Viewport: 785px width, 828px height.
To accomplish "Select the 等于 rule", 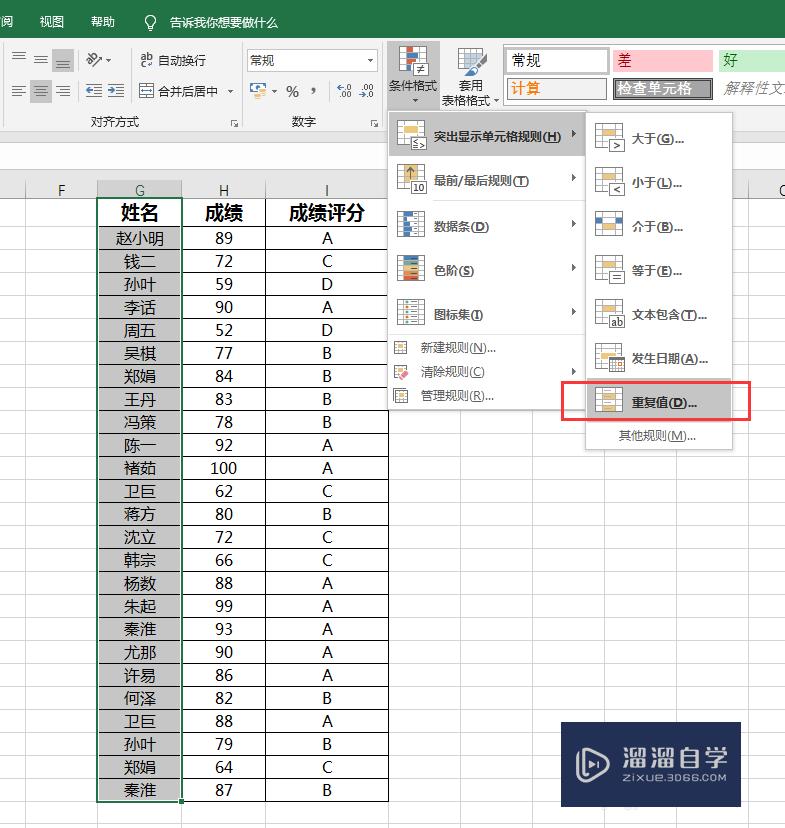I will tap(659, 271).
